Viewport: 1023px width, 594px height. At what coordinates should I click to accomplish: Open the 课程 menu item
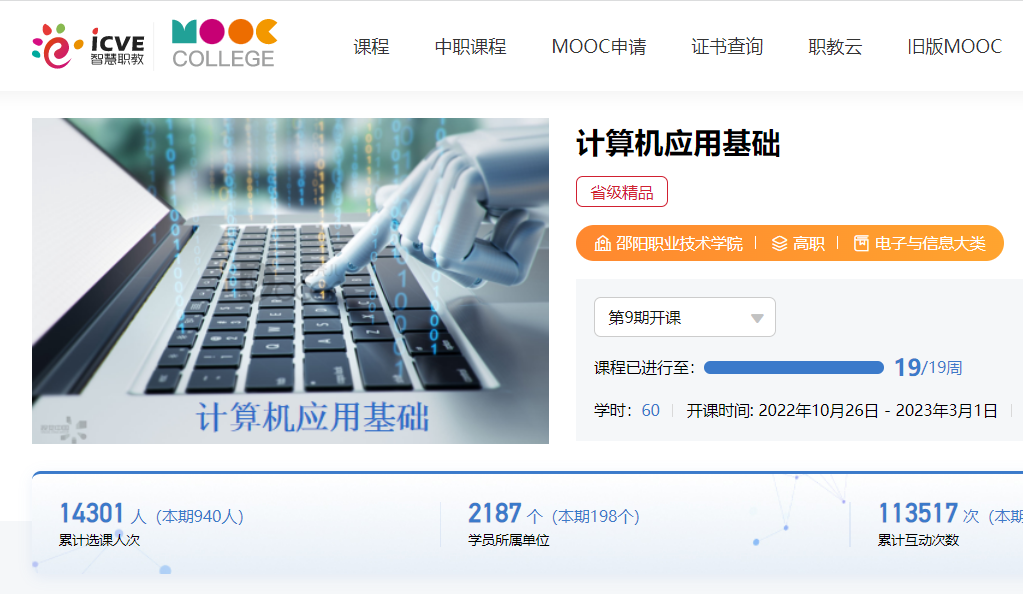(x=371, y=46)
